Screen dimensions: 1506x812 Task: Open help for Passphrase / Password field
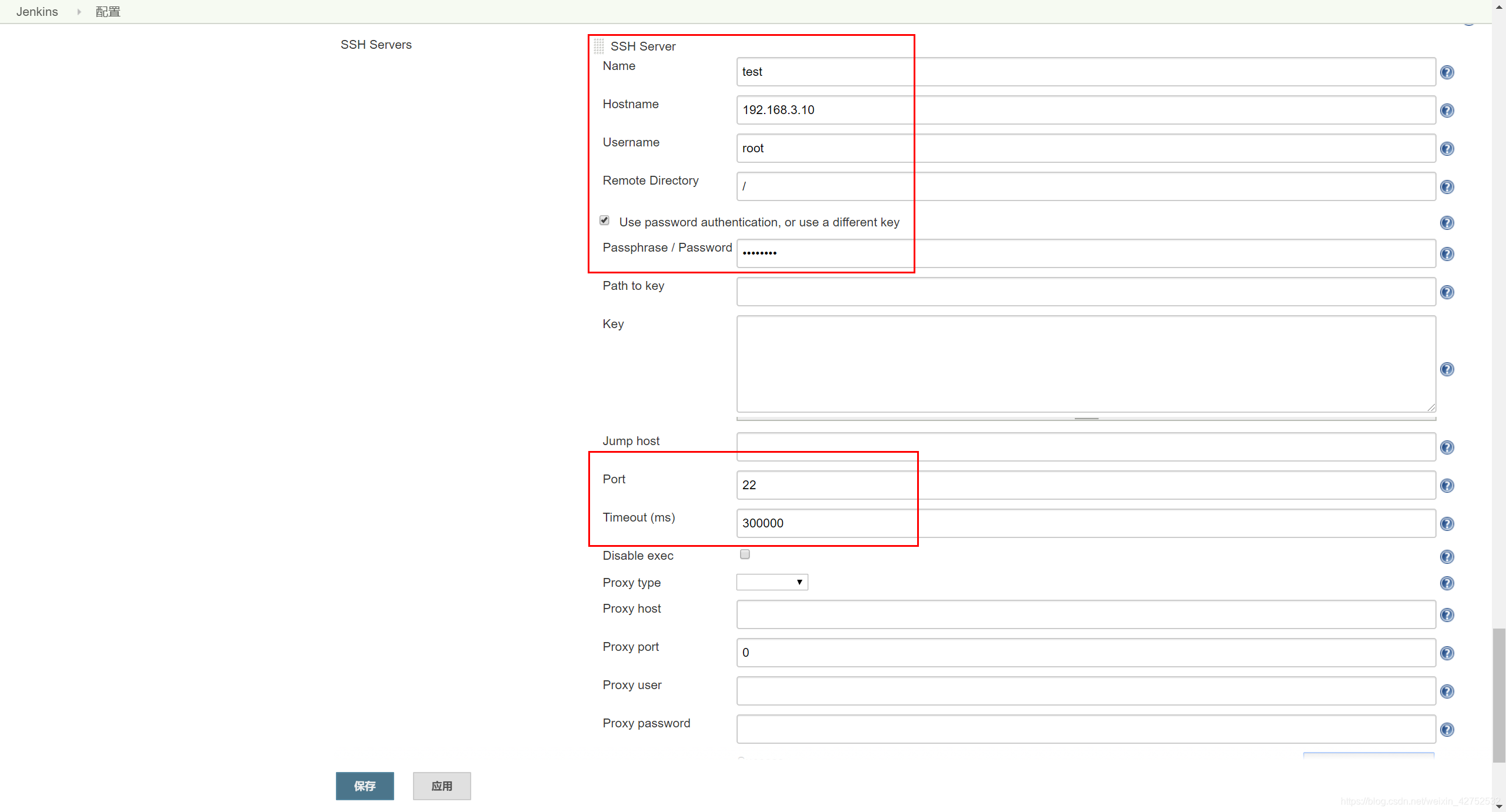click(x=1447, y=254)
